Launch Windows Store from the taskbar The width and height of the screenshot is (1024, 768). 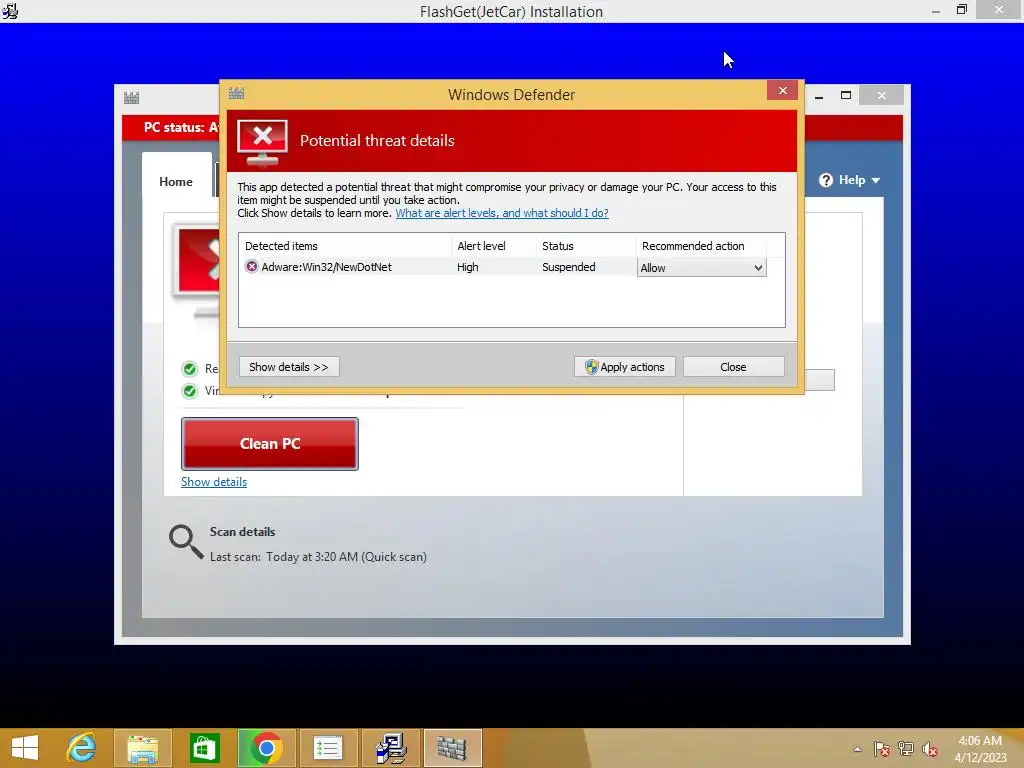[204, 748]
